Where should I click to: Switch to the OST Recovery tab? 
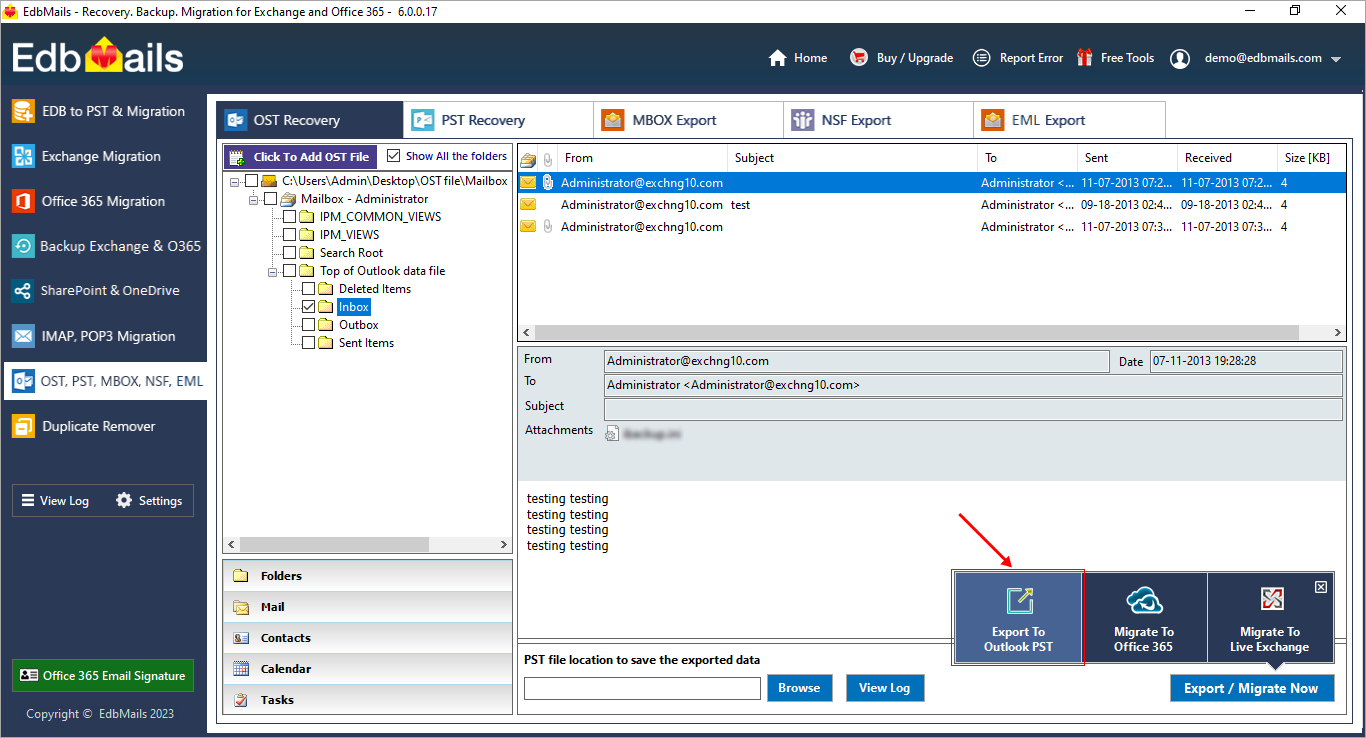coord(310,120)
